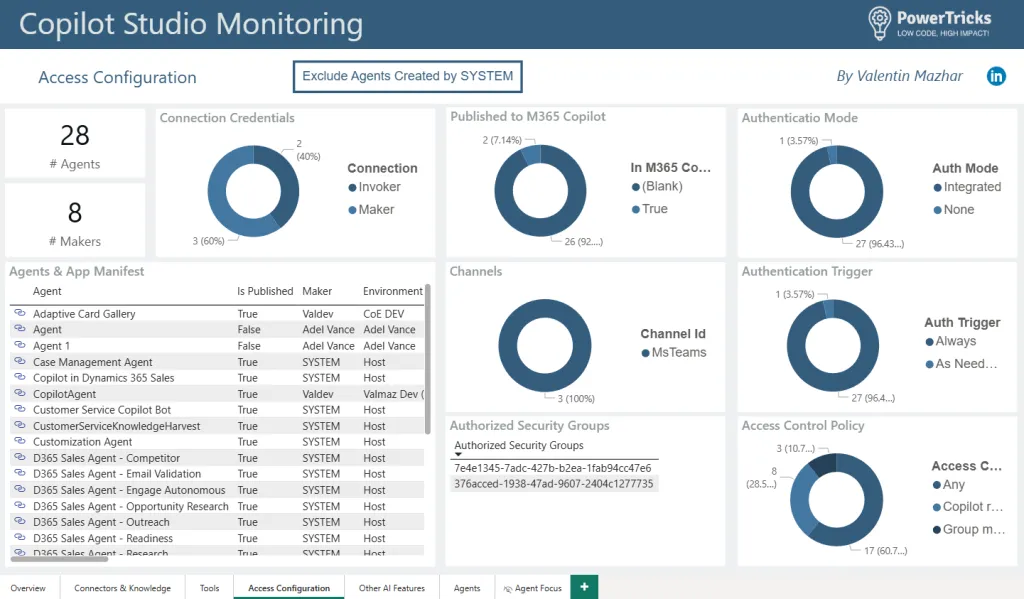Select the Access Configuration tab
1024x599 pixels.
tap(289, 588)
